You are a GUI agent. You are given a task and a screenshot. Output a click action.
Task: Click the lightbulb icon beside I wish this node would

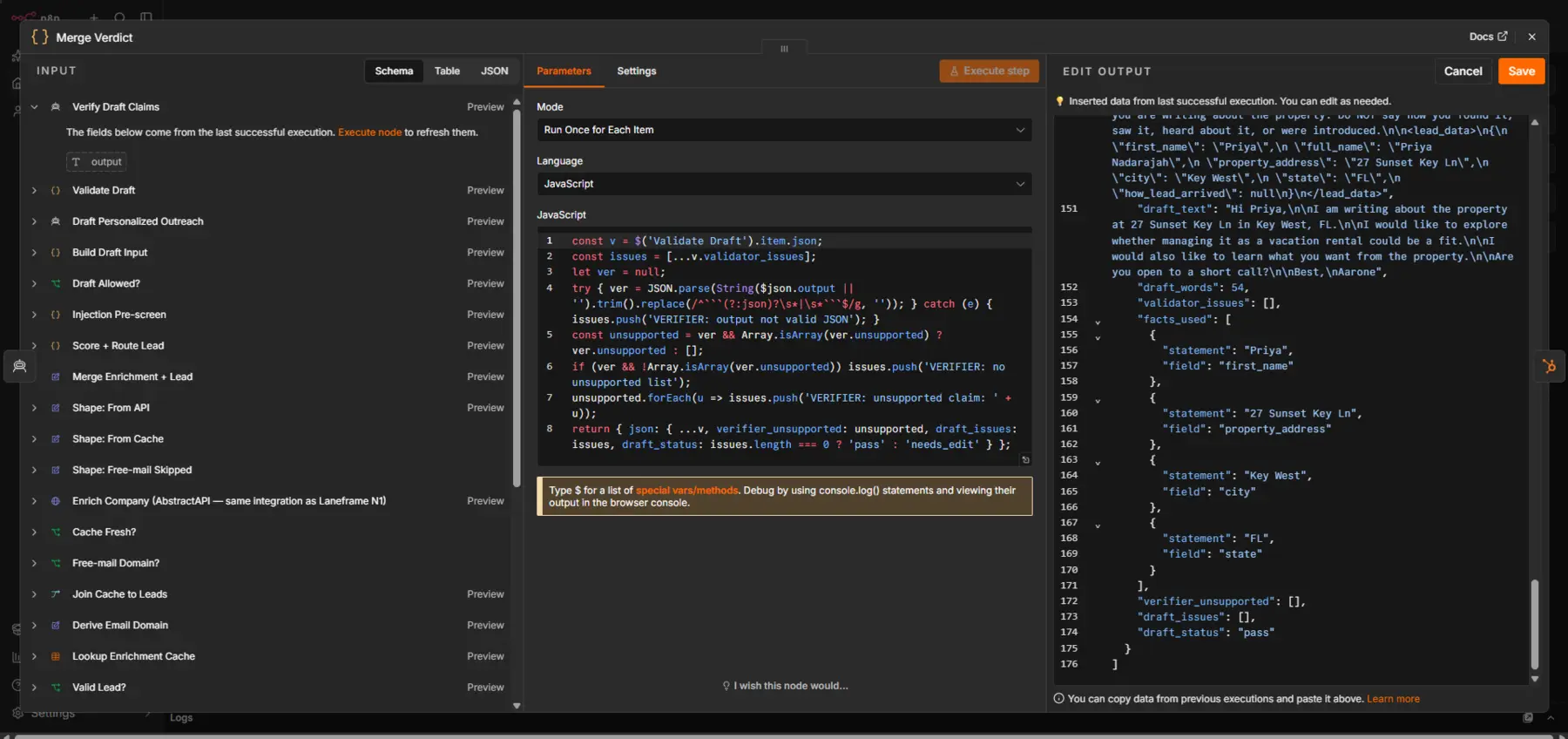(x=727, y=686)
